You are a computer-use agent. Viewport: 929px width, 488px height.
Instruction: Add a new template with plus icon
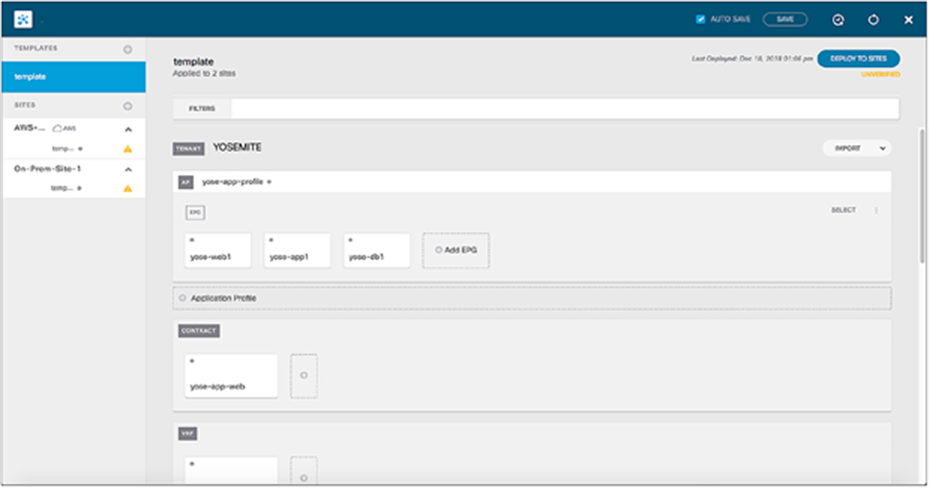coord(127,49)
